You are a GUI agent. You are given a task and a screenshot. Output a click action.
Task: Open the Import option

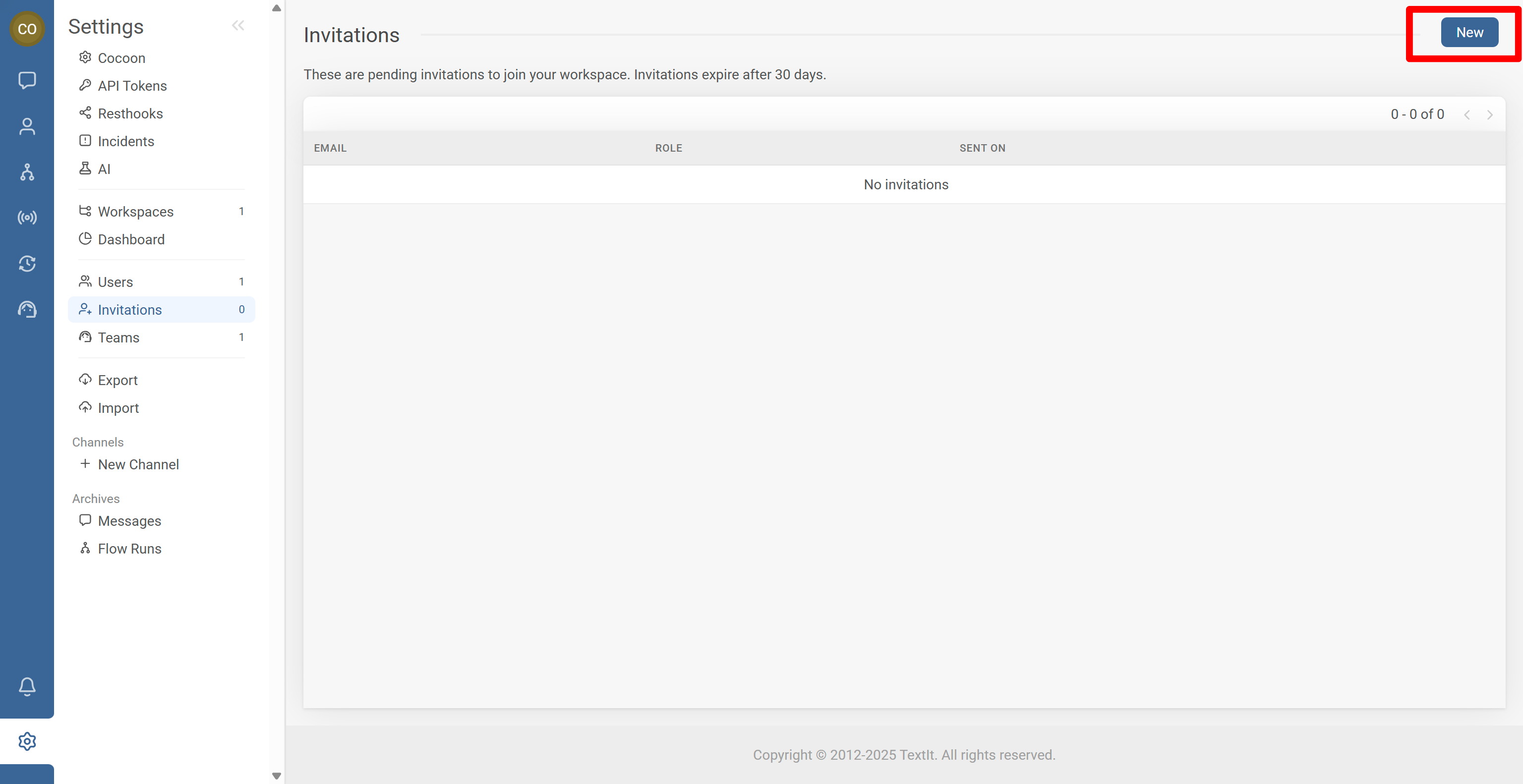point(118,408)
